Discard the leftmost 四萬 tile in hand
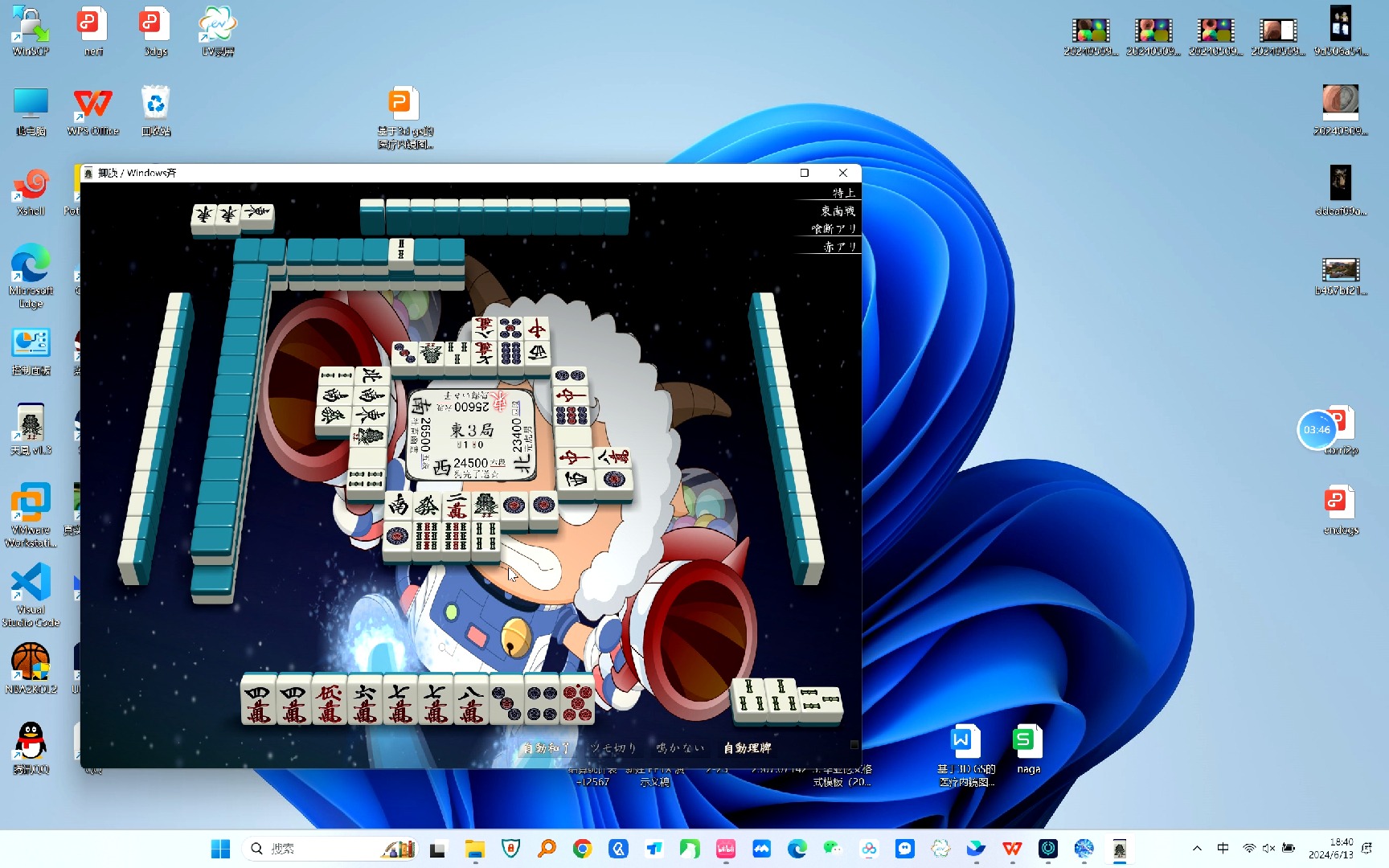The image size is (1389, 868). pyautogui.click(x=259, y=700)
